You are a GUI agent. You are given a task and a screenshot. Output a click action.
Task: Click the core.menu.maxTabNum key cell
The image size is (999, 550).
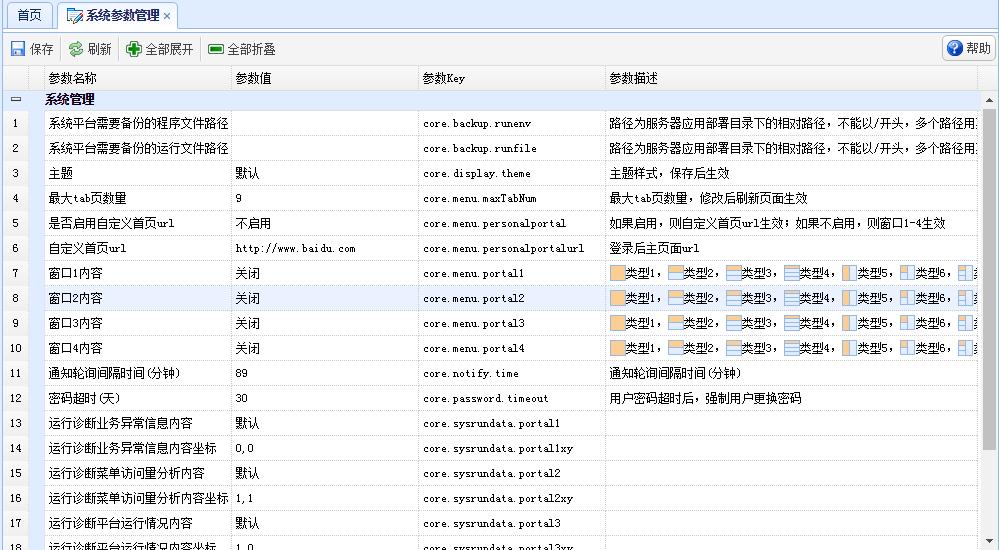pyautogui.click(x=512, y=198)
